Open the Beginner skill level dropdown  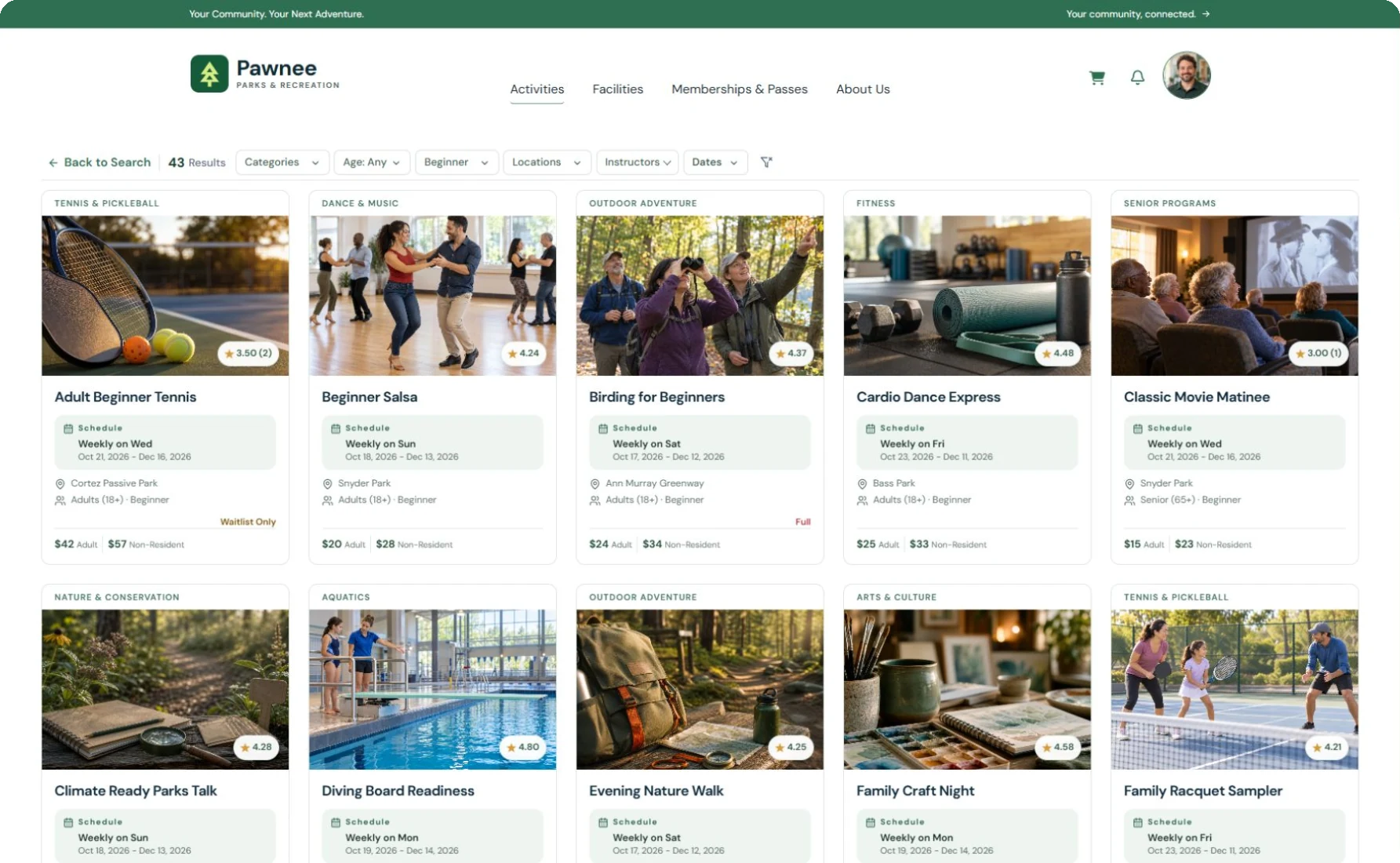click(x=456, y=162)
